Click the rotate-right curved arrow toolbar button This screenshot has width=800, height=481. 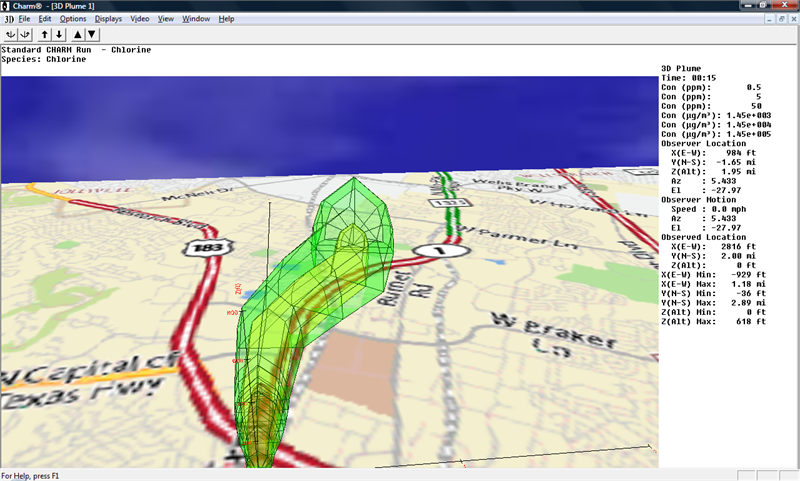coord(26,34)
